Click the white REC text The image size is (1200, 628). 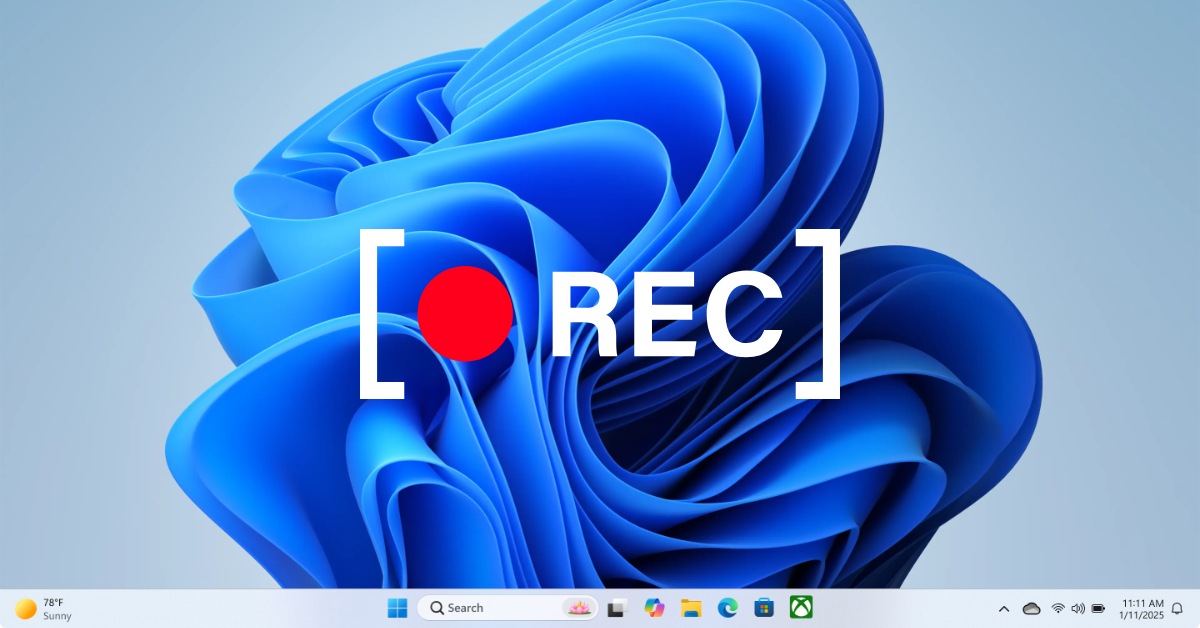[667, 315]
